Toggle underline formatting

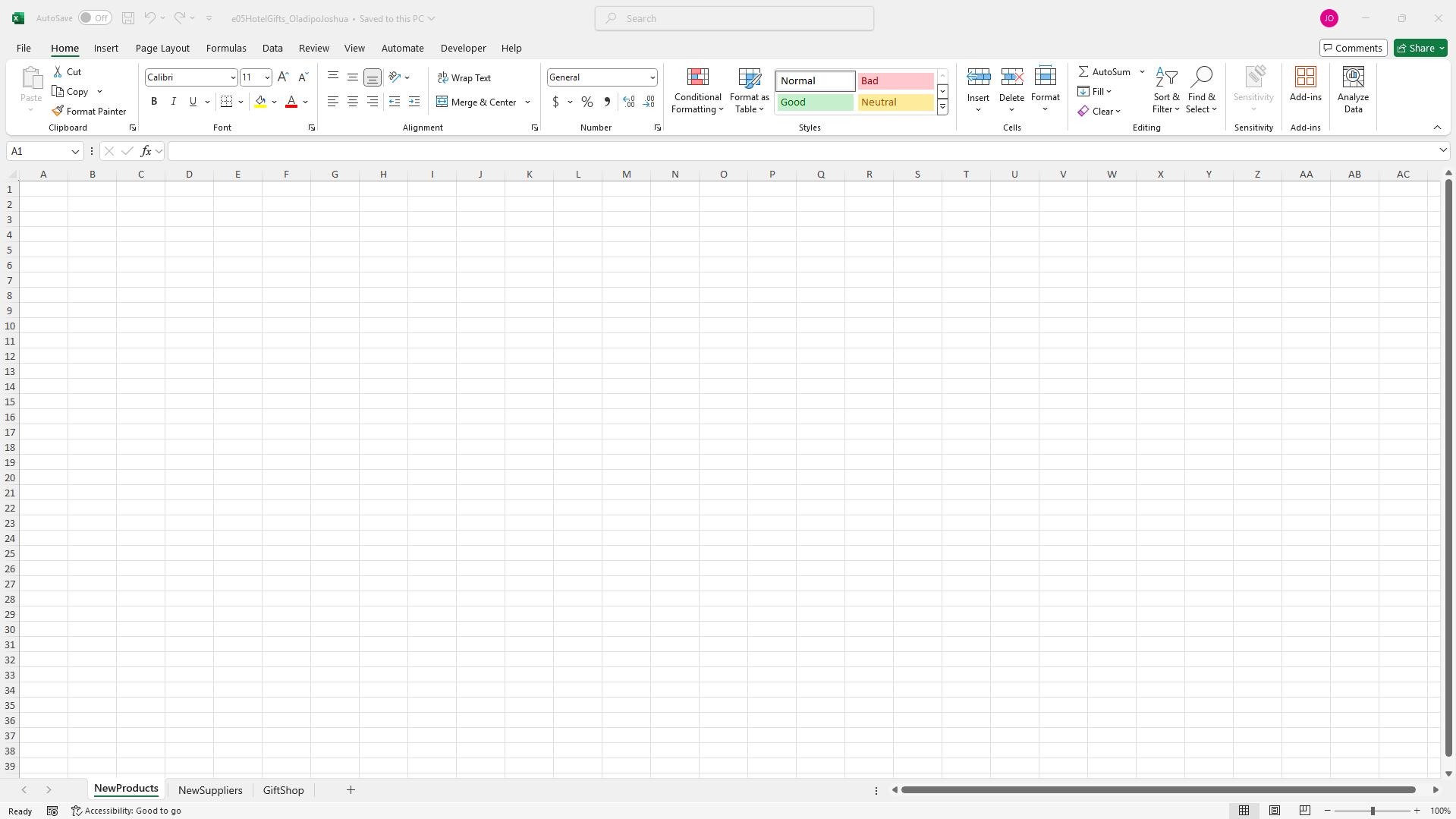192,101
